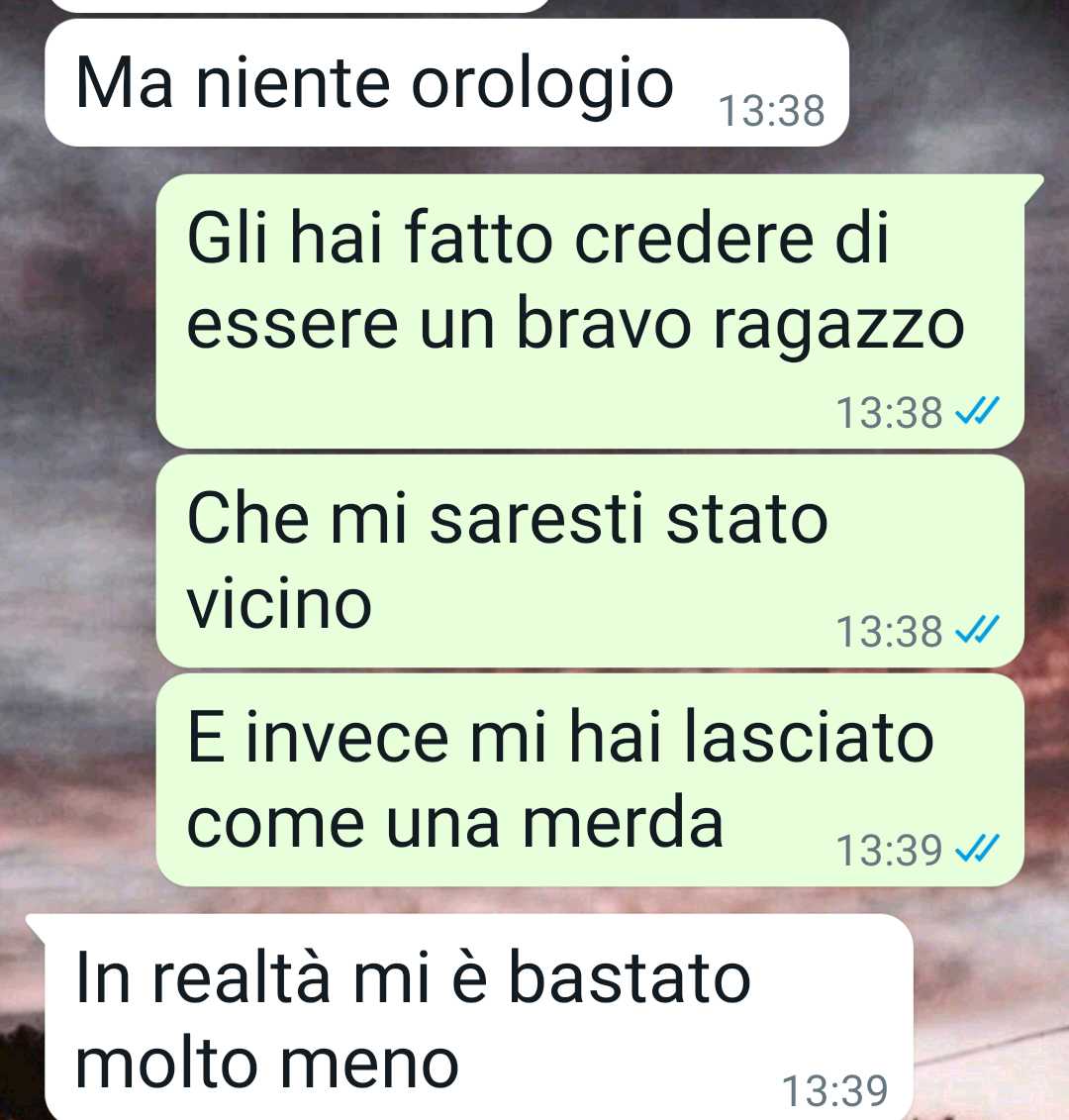The width and height of the screenshot is (1069, 1120).
Task: Click the text 'molto meno' in bottom bubble
Action: click(267, 1064)
